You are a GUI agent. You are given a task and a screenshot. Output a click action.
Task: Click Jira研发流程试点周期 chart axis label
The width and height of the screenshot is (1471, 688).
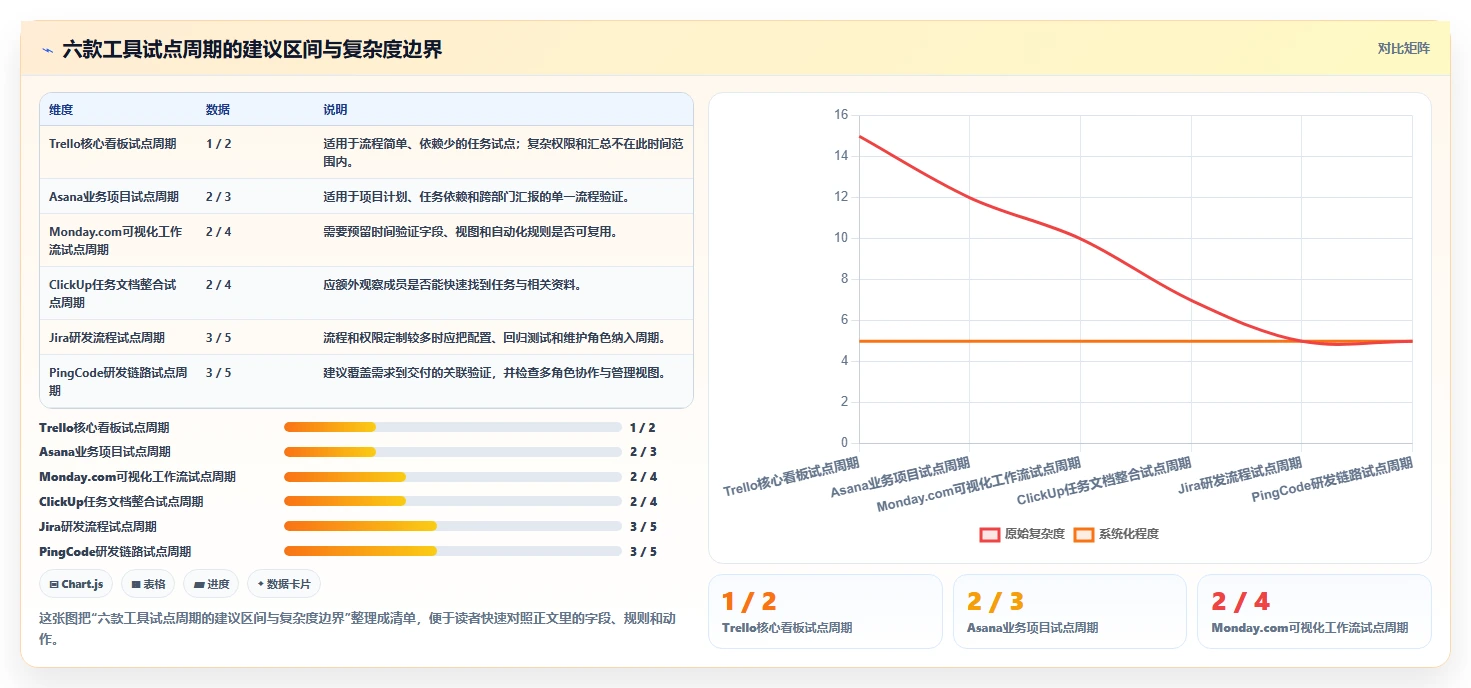point(1240,476)
